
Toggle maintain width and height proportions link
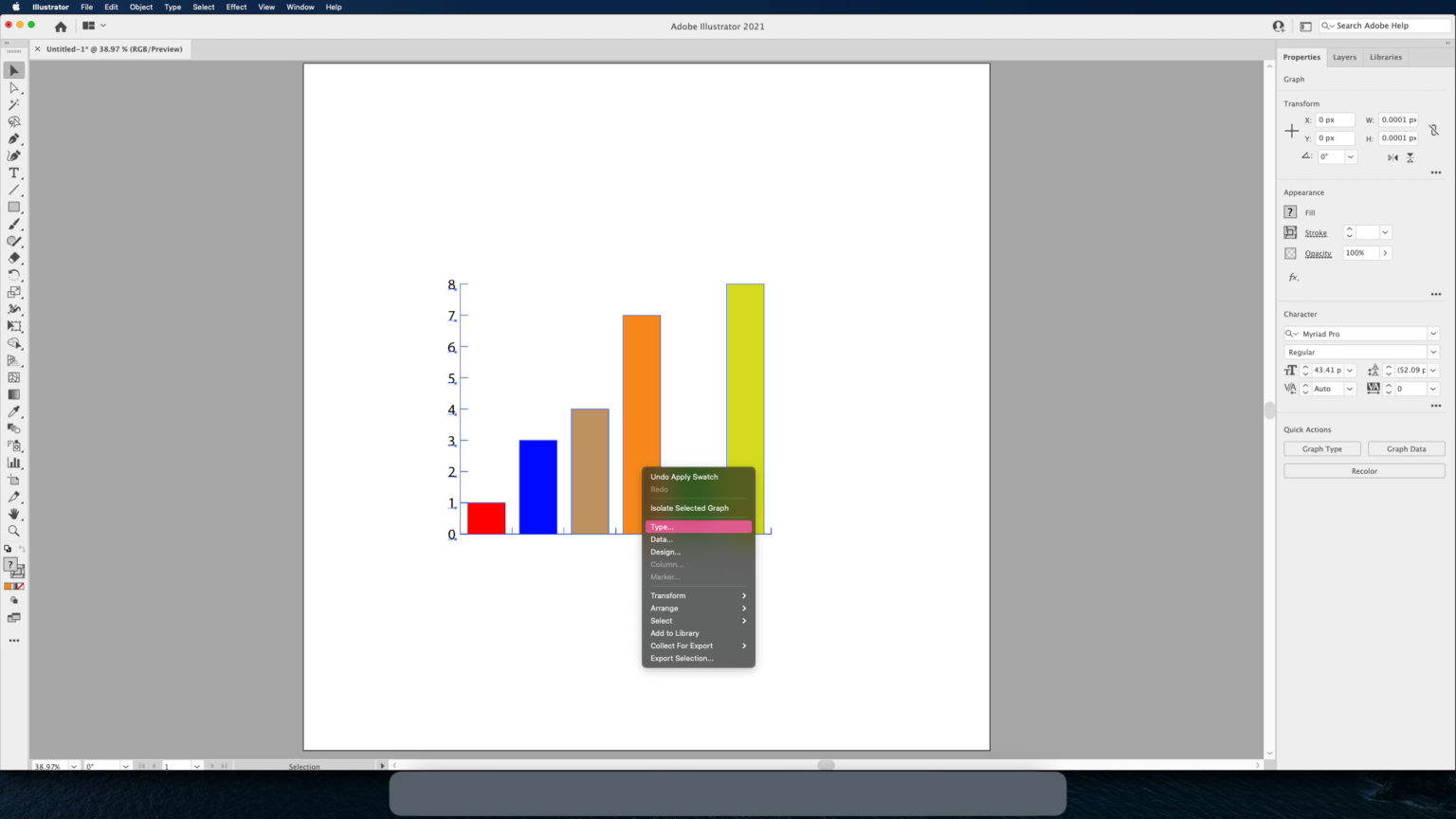(1431, 128)
